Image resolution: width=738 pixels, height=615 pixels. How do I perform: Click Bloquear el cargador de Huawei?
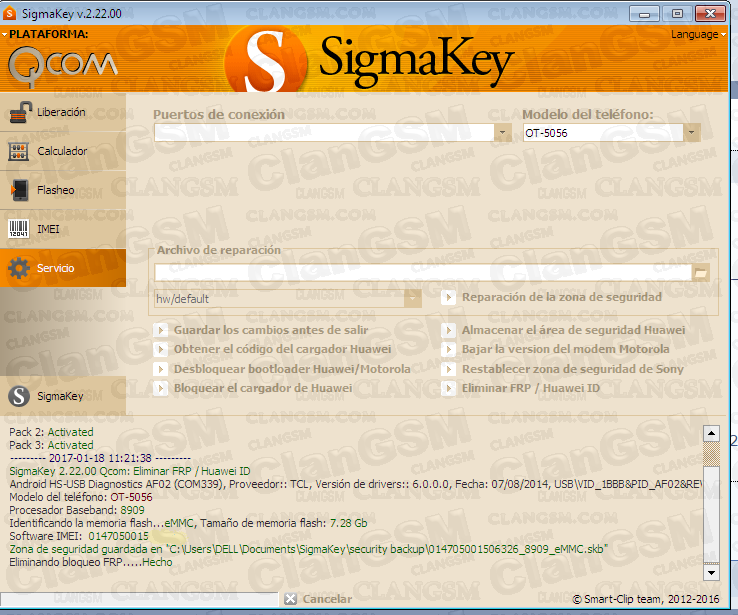coord(253,388)
